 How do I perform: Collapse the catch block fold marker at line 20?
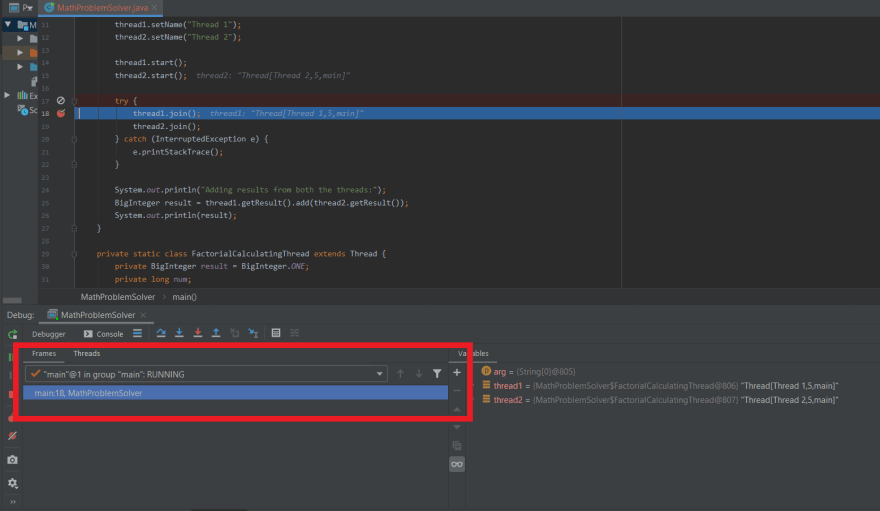coord(74,139)
